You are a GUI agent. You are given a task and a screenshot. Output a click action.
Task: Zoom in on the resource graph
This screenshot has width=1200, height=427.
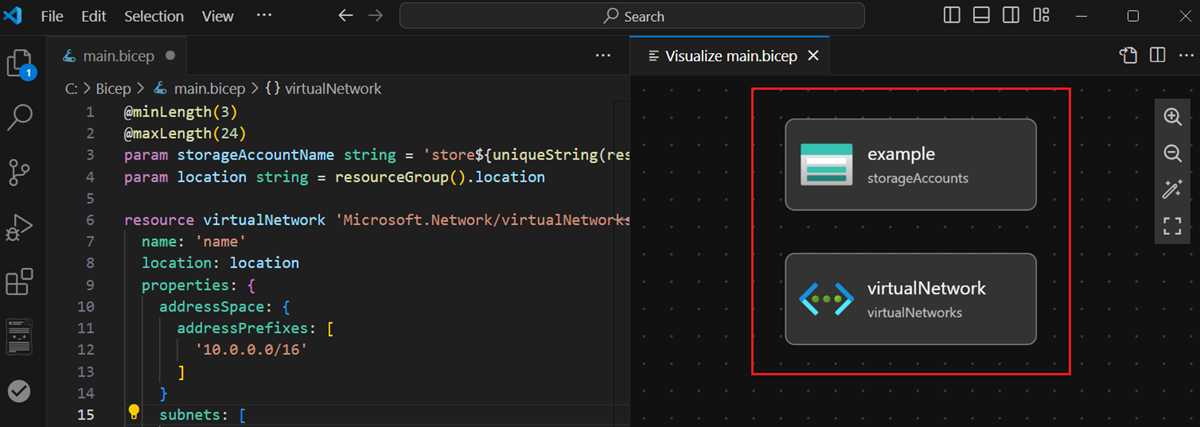coord(1173,116)
